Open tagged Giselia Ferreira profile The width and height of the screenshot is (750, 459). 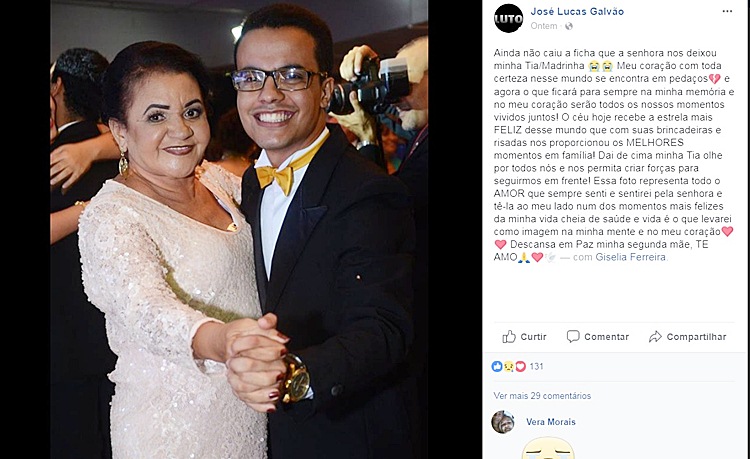click(x=630, y=257)
